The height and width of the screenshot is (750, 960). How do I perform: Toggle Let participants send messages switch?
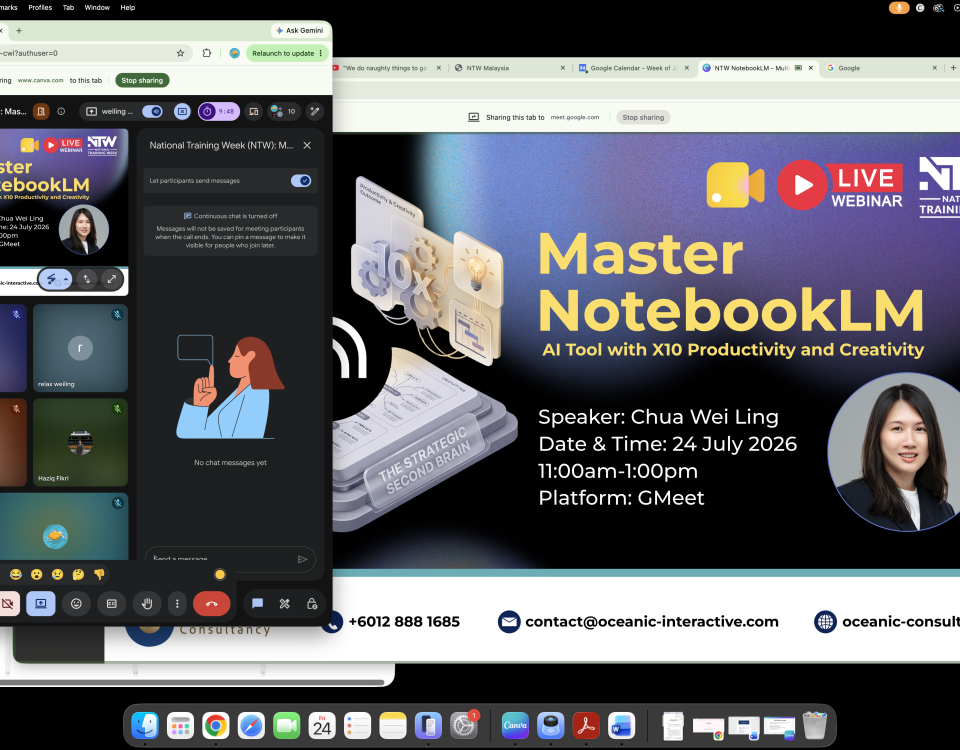[x=301, y=181]
